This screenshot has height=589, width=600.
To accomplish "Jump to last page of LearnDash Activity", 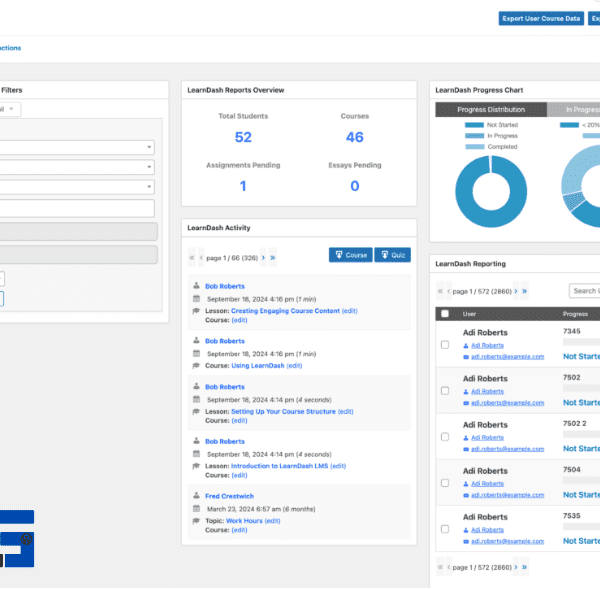I will (272, 258).
